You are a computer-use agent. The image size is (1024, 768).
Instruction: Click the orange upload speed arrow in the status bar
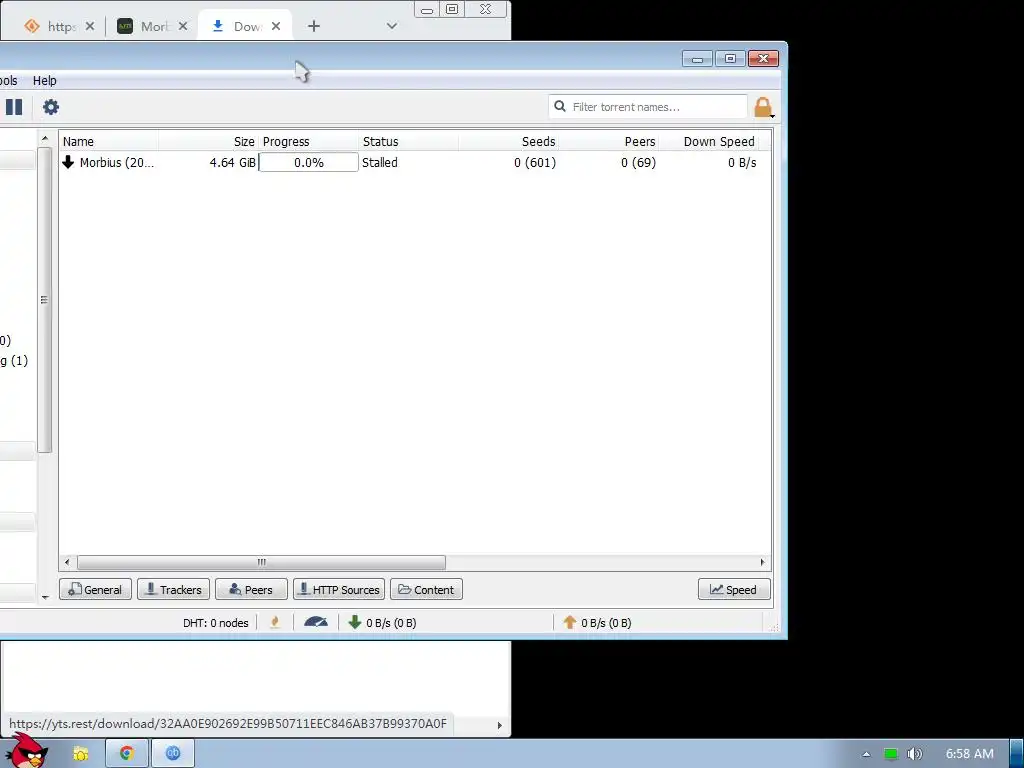coord(569,622)
